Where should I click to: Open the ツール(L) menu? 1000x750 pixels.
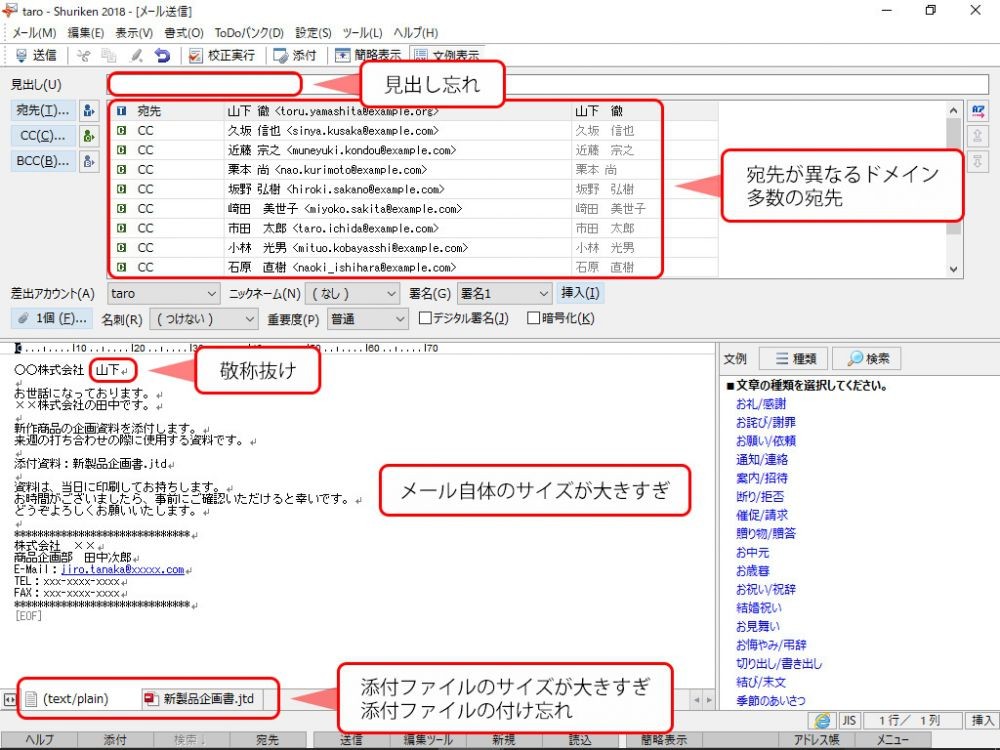coord(362,33)
